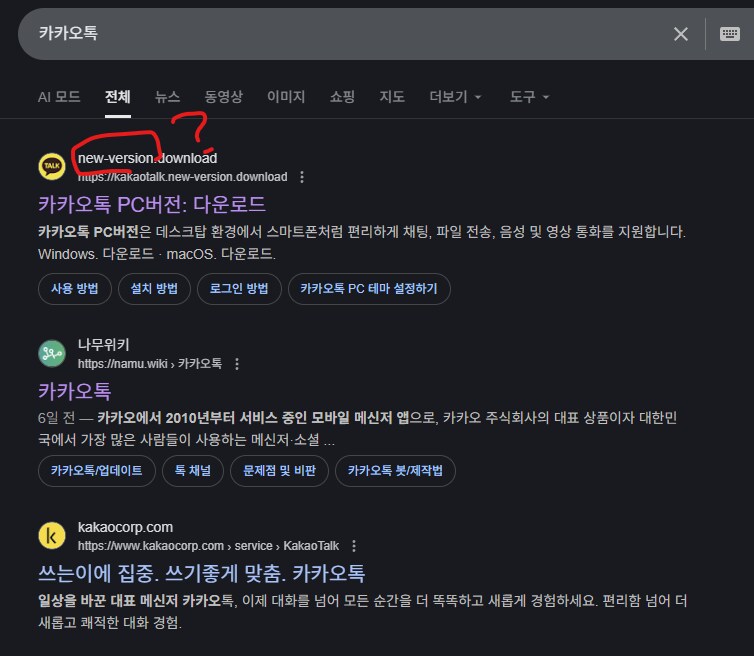Click the KakaoTalk TALK favicon
The image size is (754, 656).
[x=52, y=166]
